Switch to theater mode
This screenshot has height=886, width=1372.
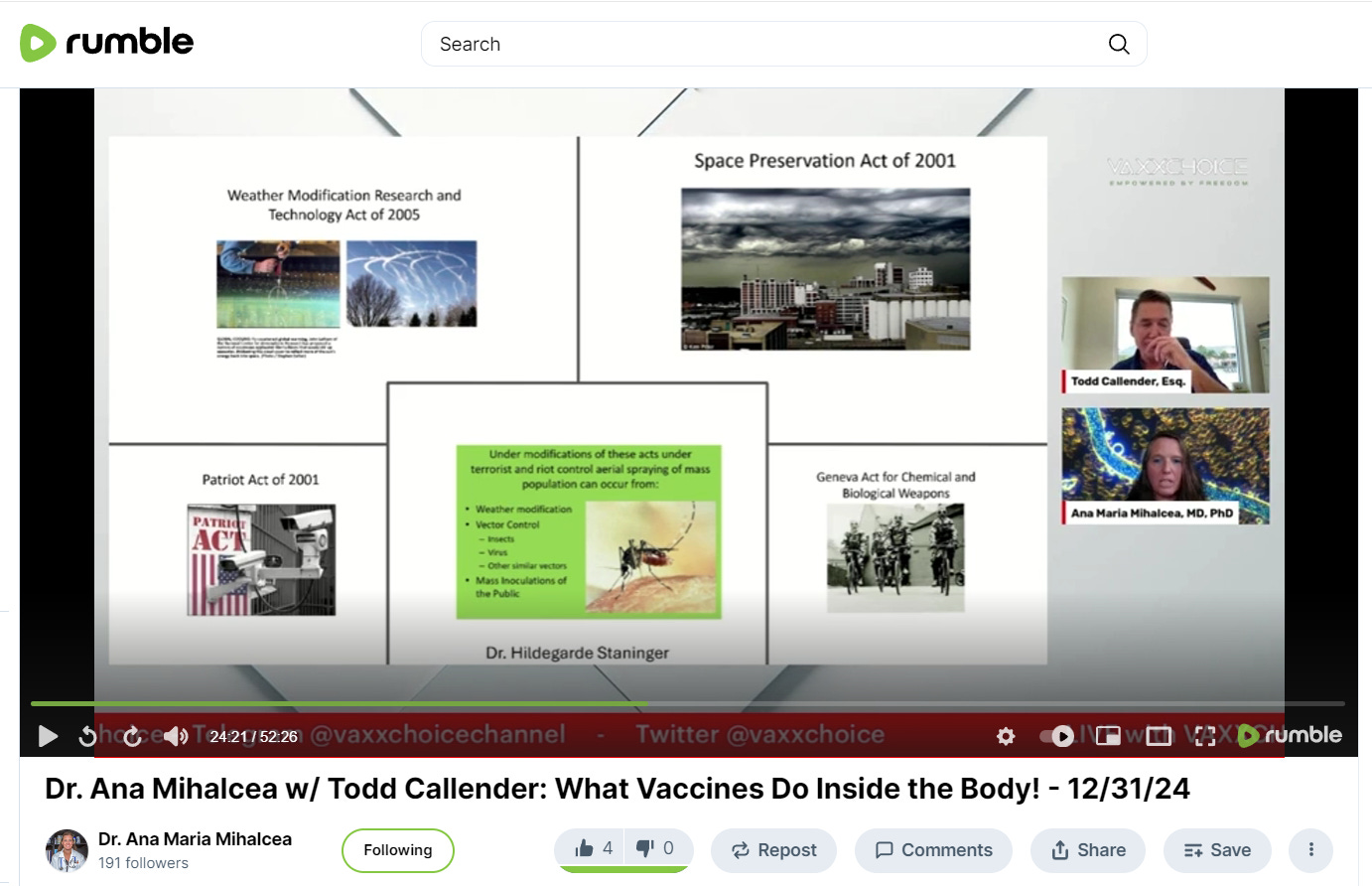point(1159,736)
